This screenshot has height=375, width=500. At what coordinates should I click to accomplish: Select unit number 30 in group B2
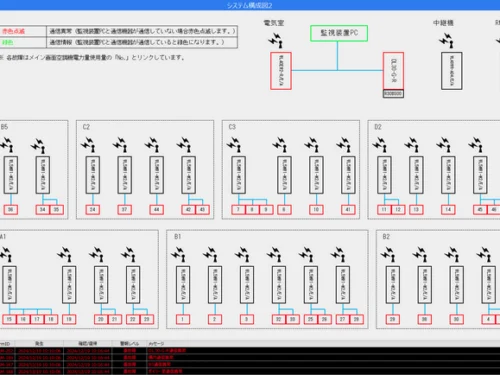[x=456, y=319]
